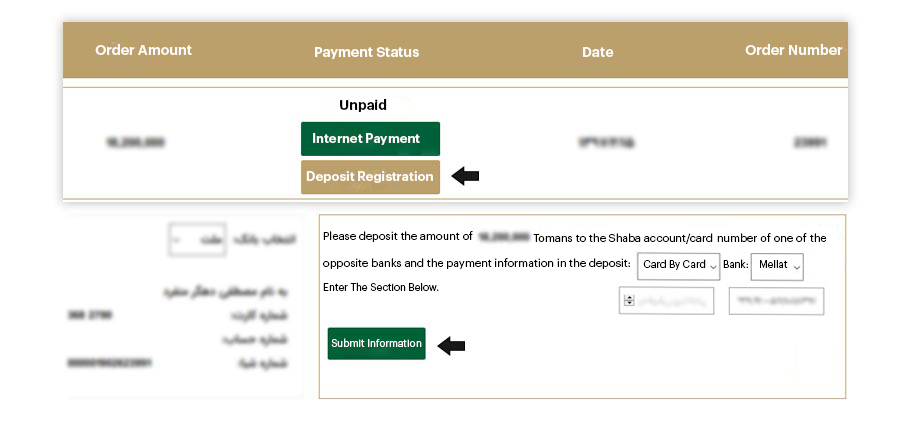Click the spinner arrows in the left deposit field
Viewport: 912px width, 426px height.
pos(628,301)
